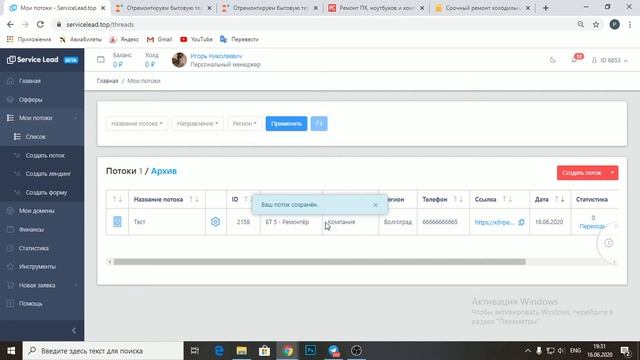This screenshot has height=360, width=640.
Task: Open Создать форму in the sidebar
Action: tap(46, 193)
